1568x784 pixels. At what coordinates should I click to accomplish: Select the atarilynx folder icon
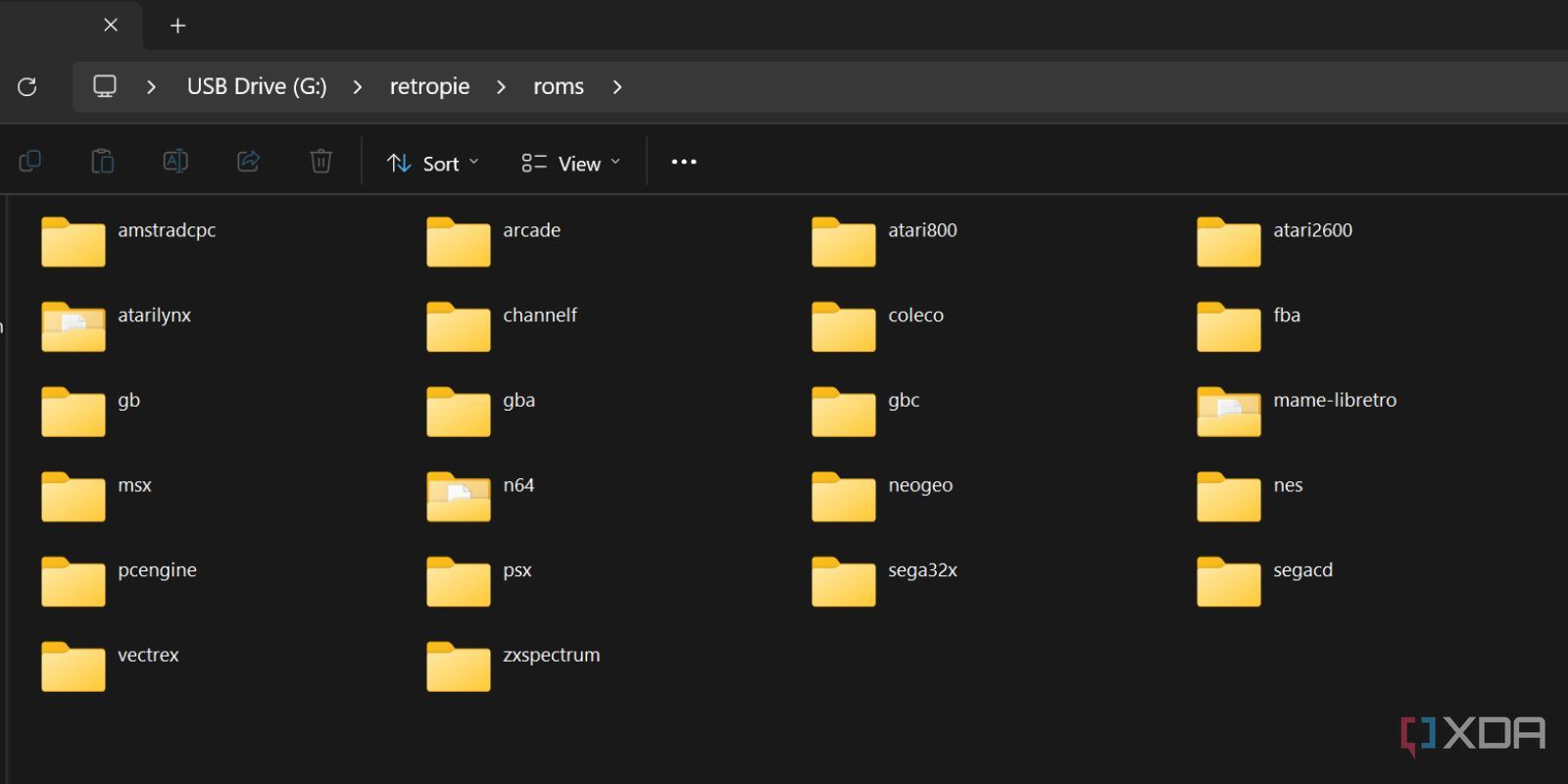tap(73, 327)
